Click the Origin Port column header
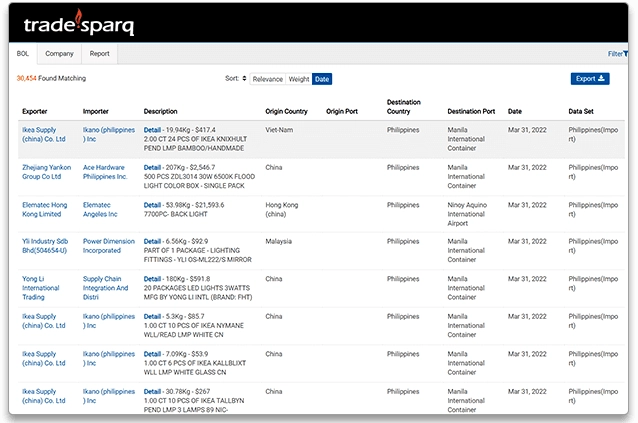 [342, 111]
